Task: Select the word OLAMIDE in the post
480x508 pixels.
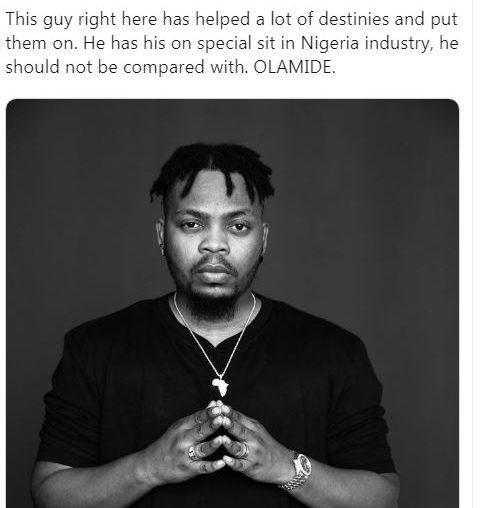Action: click(x=294, y=67)
